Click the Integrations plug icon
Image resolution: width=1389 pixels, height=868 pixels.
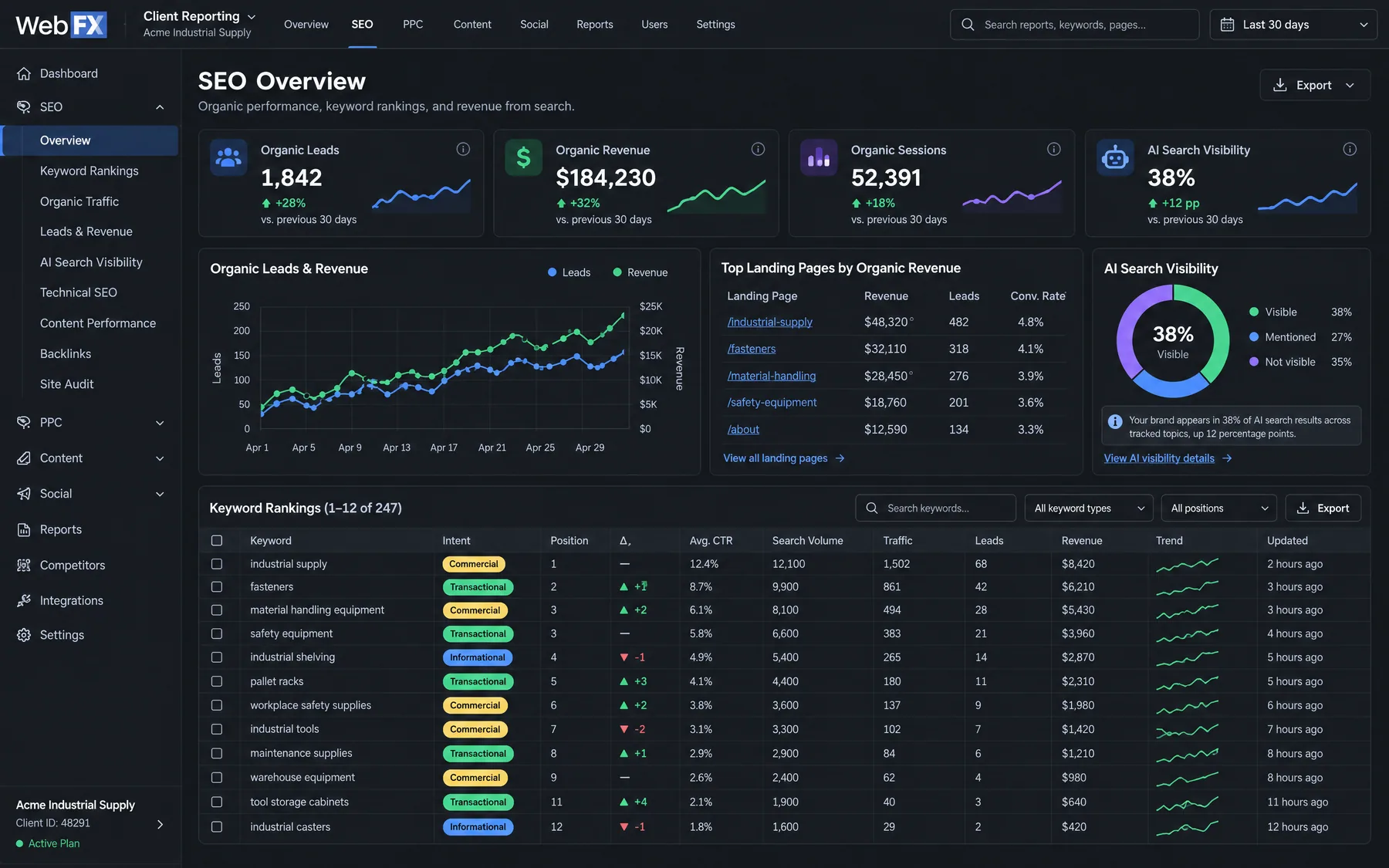click(24, 600)
